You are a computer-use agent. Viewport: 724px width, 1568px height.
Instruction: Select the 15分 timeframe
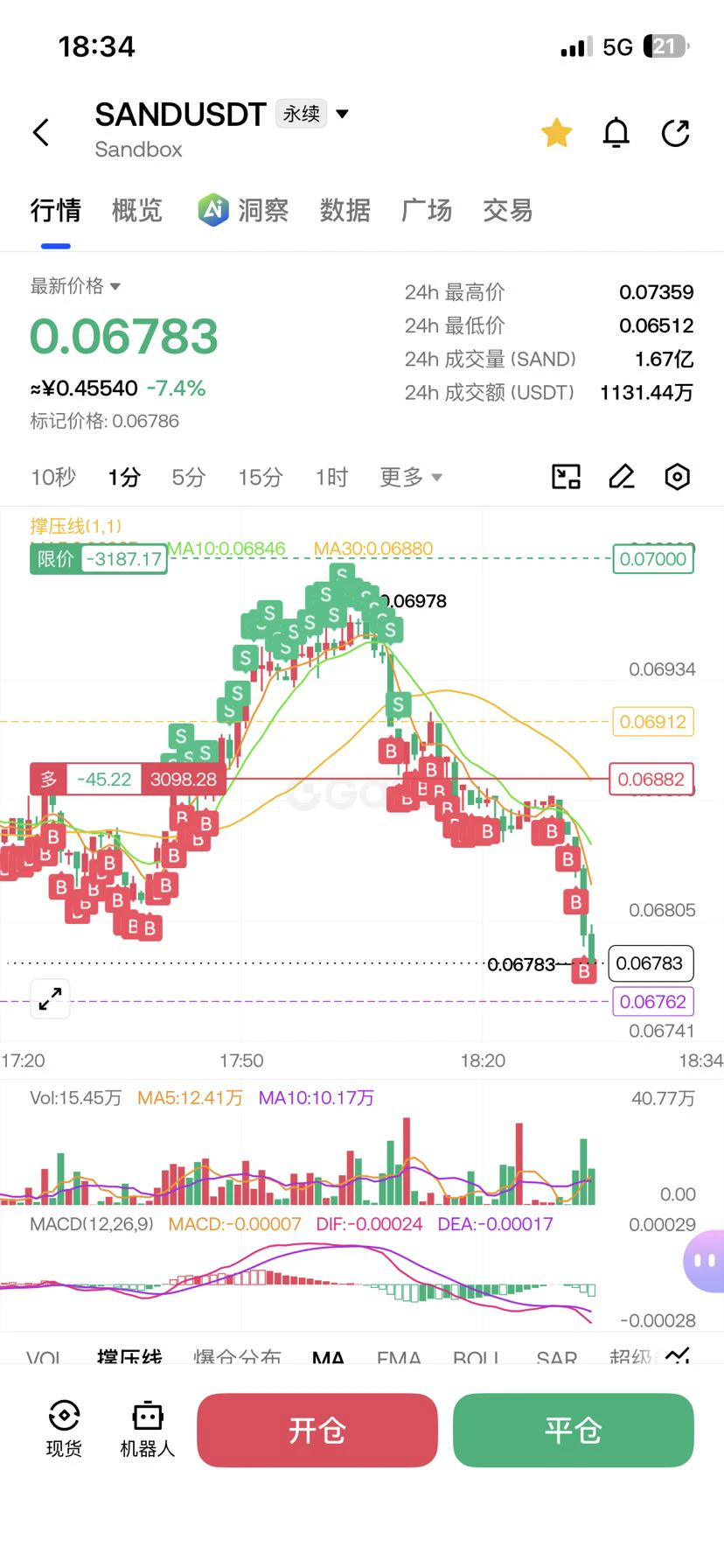pyautogui.click(x=261, y=477)
